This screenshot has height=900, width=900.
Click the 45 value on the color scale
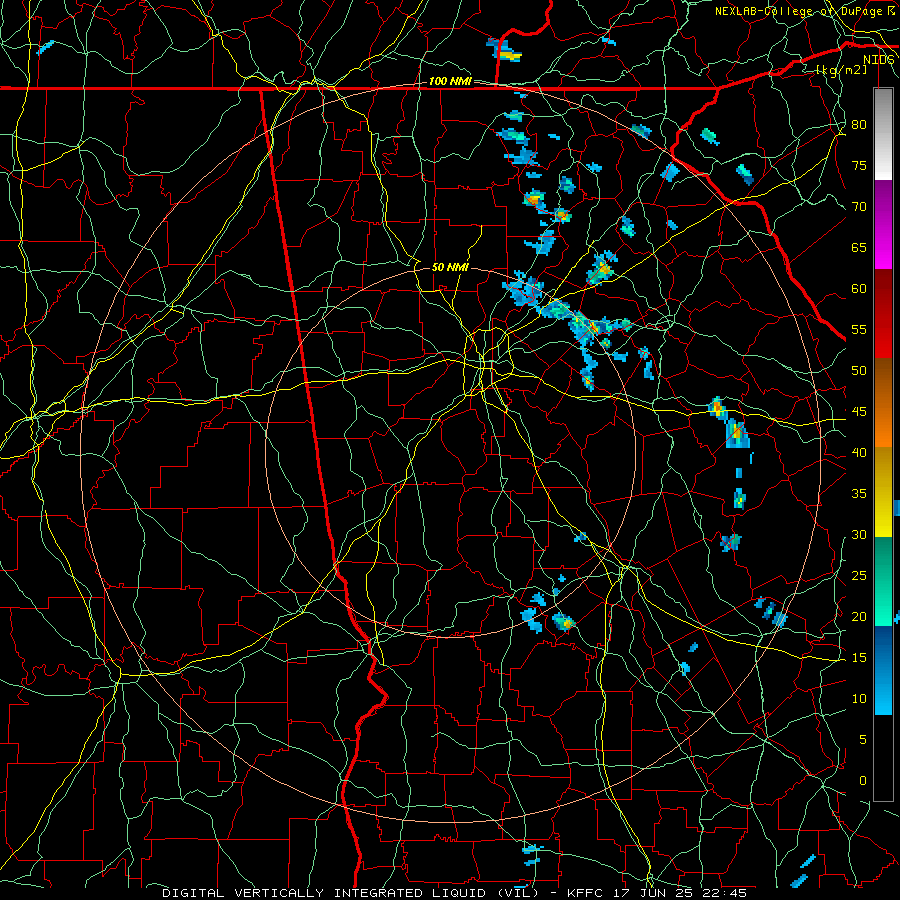pos(859,412)
